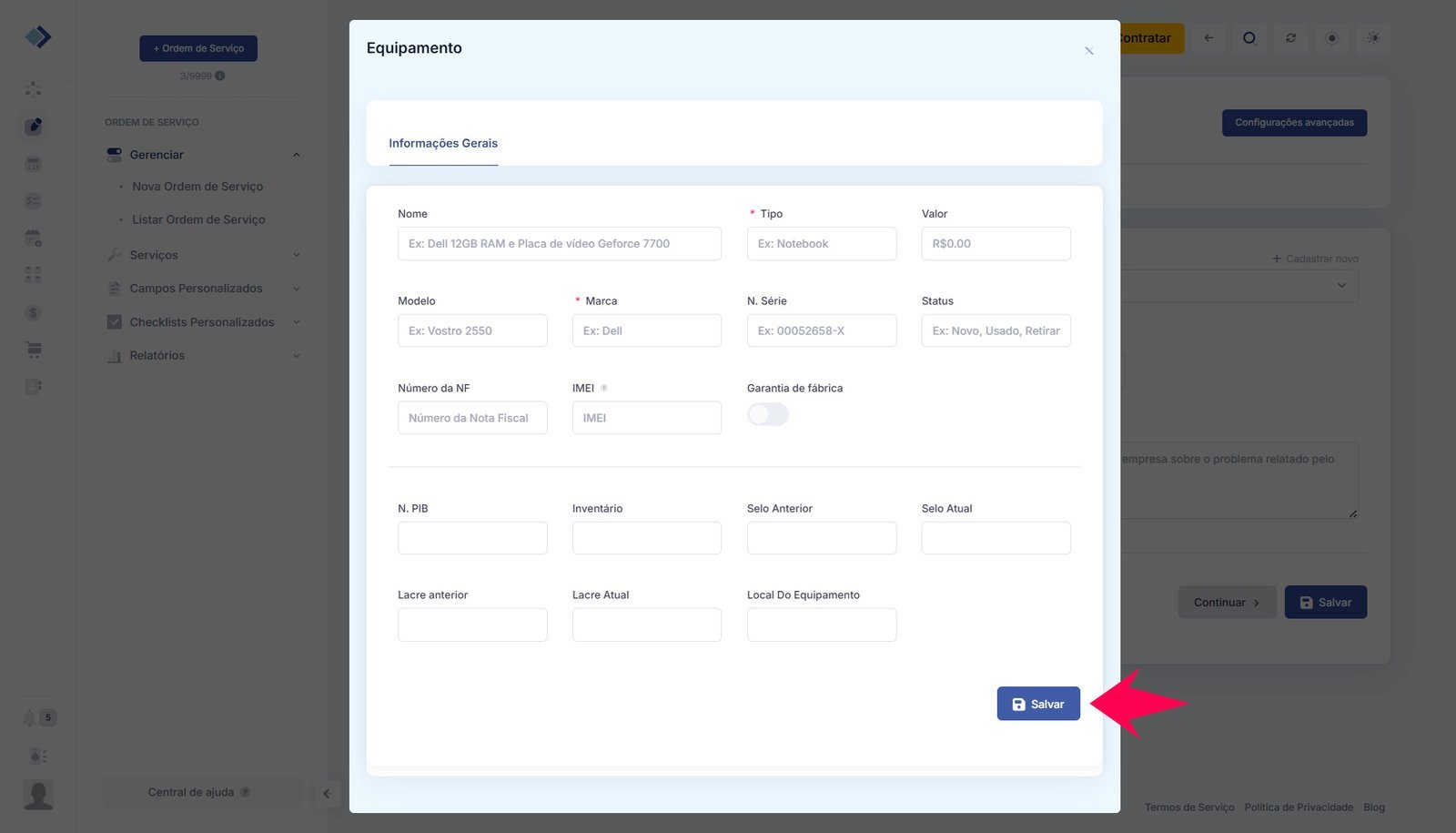The width and height of the screenshot is (1456, 833).
Task: Select the Informações Gerais tab
Action: [443, 143]
